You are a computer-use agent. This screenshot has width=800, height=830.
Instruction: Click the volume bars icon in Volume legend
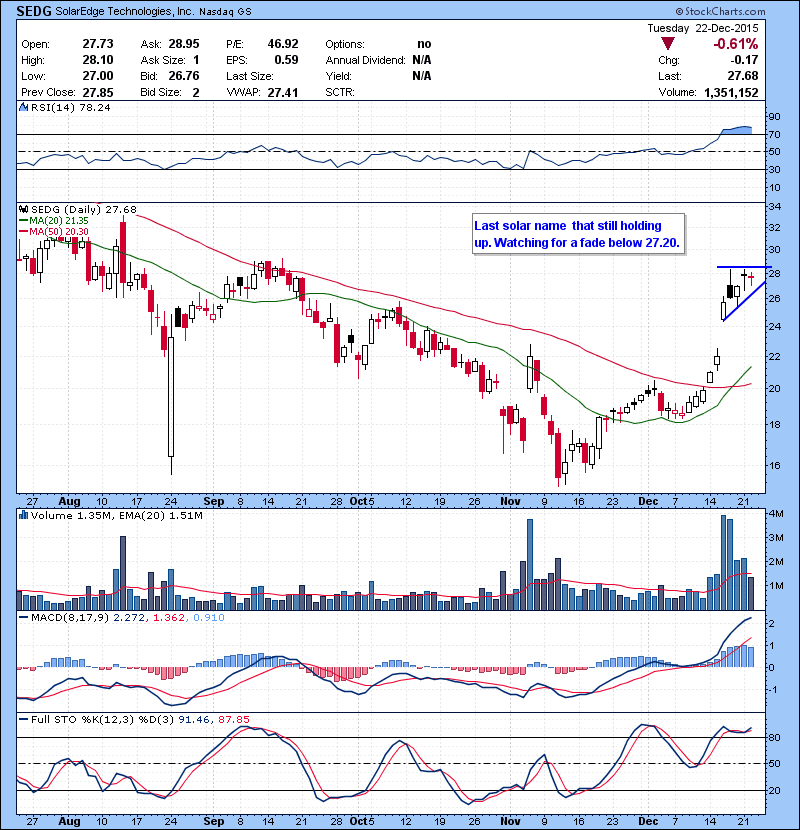pyautogui.click(x=23, y=515)
